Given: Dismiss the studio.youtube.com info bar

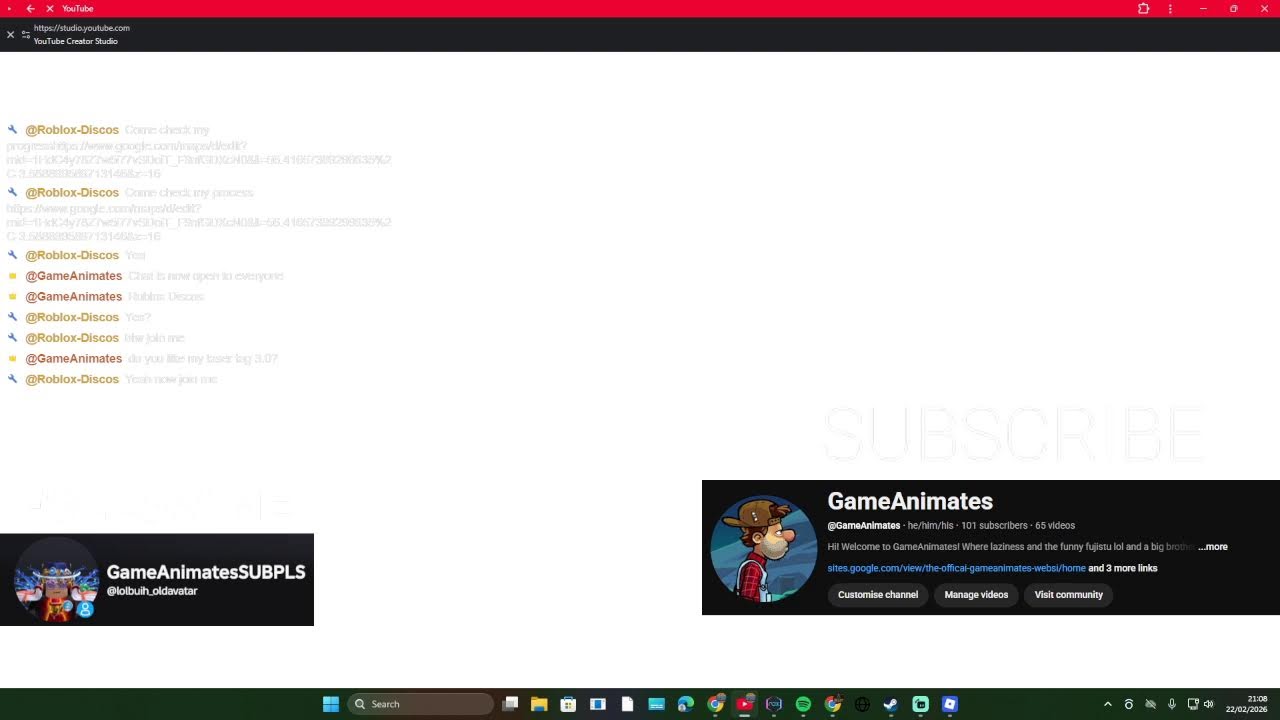Looking at the screenshot, I should [x=10, y=34].
